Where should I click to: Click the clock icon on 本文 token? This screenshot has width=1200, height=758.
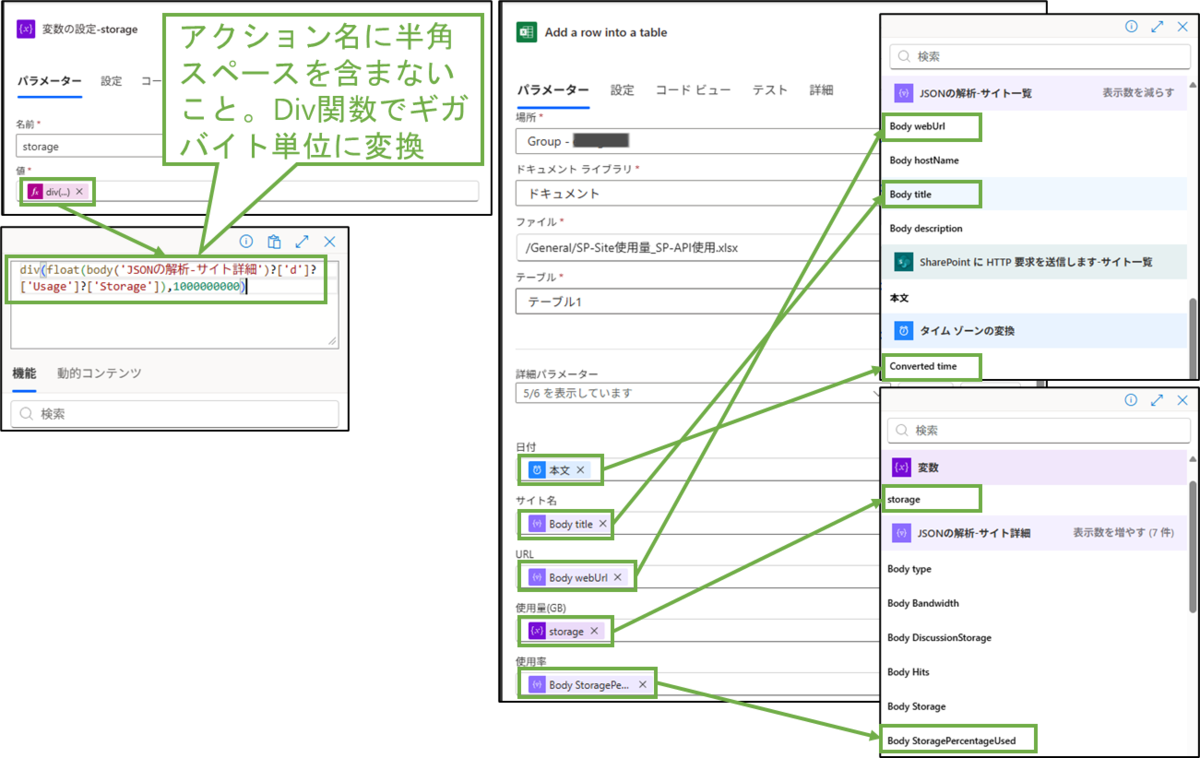(536, 469)
